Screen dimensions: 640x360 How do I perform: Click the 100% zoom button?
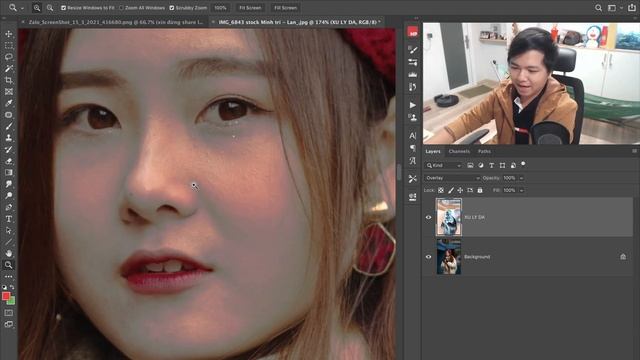tap(220, 8)
